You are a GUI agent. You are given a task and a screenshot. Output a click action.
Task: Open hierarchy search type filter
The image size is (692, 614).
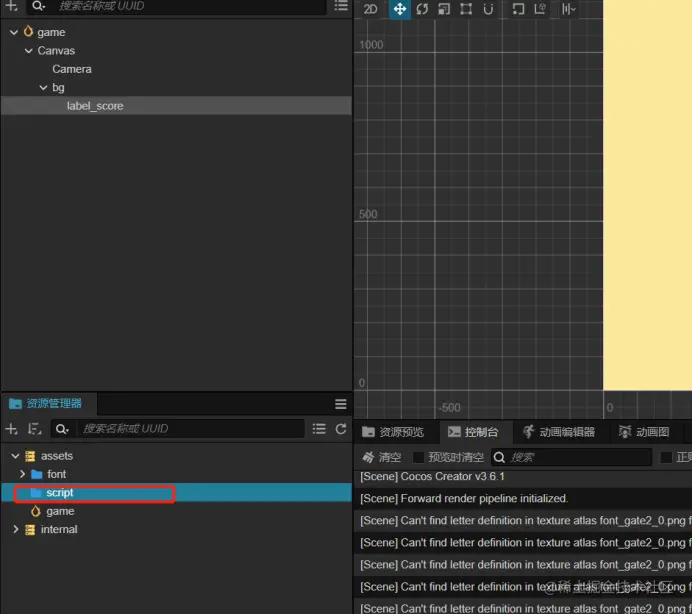pyautogui.click(x=38, y=6)
